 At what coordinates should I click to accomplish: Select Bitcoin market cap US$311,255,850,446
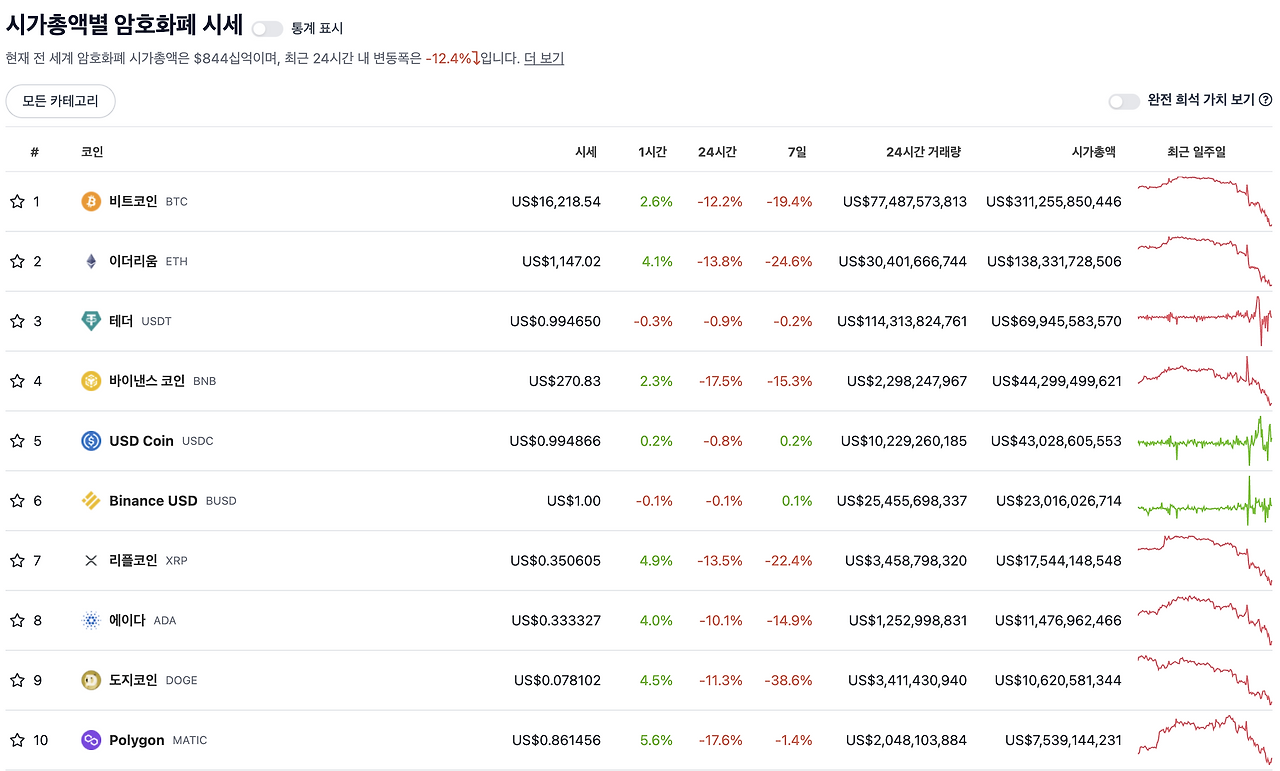1054,201
